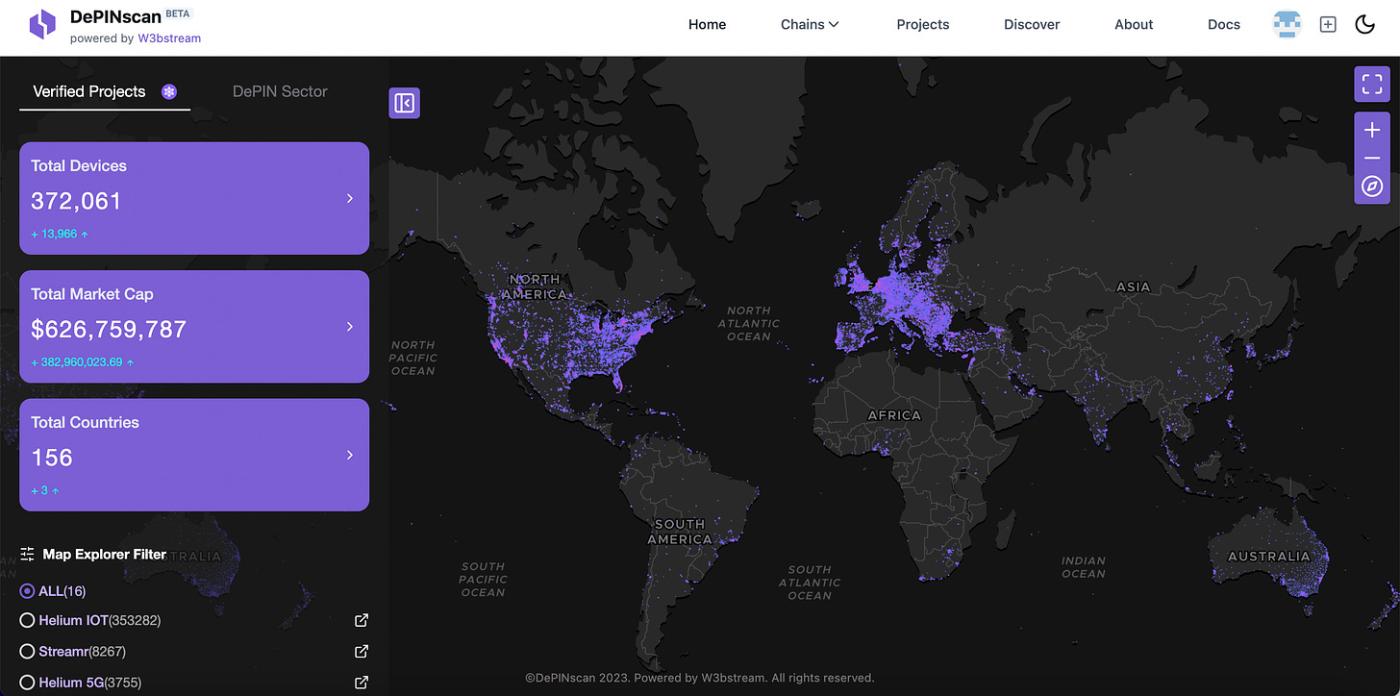Expand the Total Market Cap card

[349, 327]
